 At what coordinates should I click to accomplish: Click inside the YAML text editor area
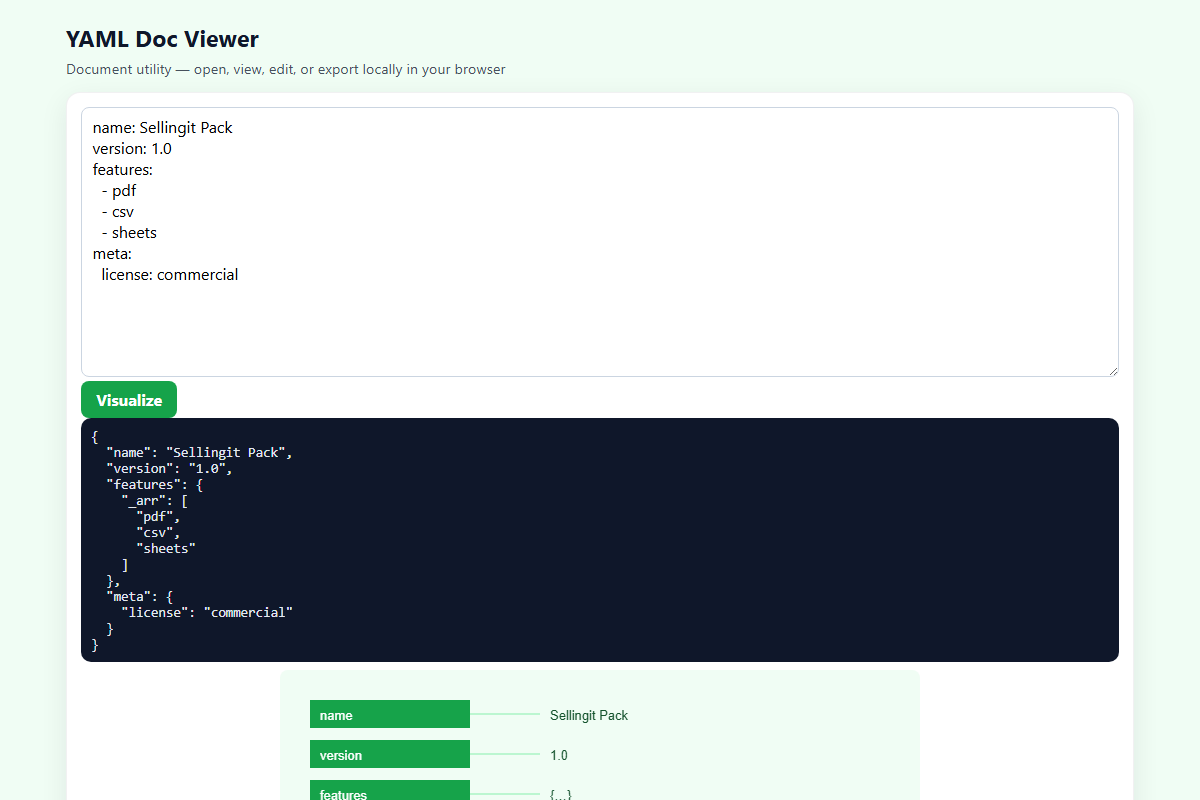(600, 242)
